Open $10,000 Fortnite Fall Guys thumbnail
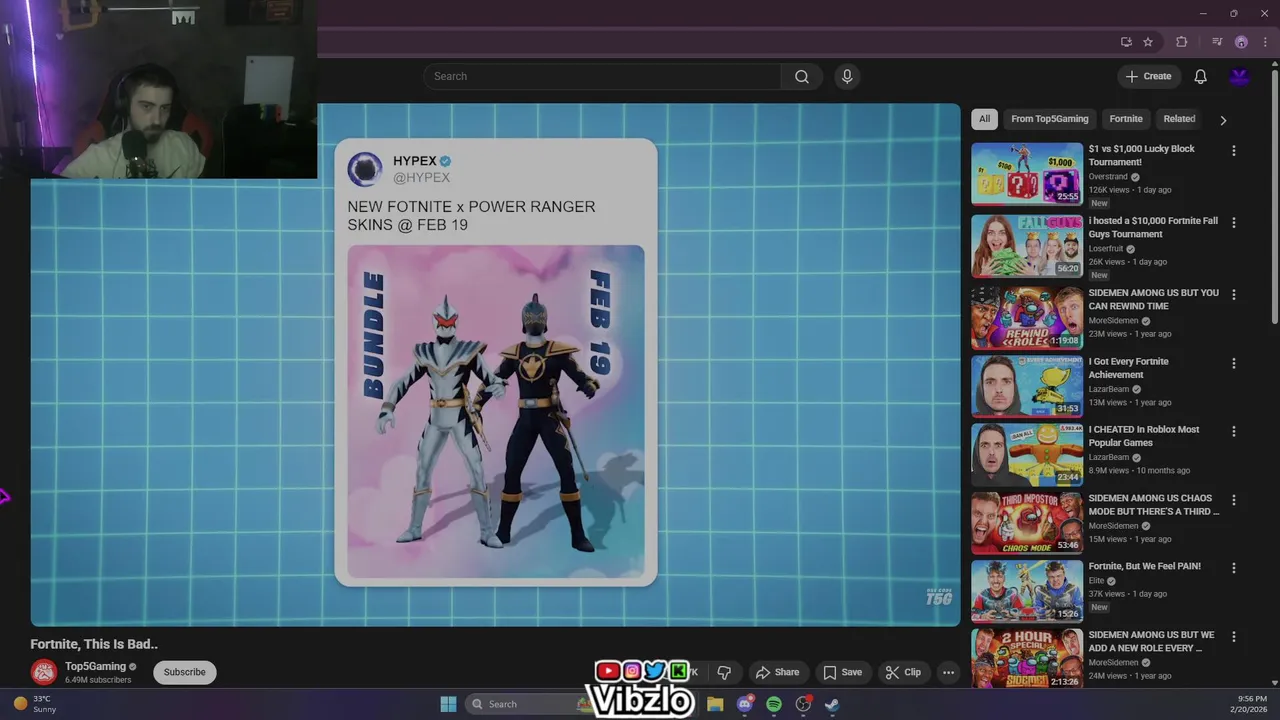 pyautogui.click(x=1027, y=246)
